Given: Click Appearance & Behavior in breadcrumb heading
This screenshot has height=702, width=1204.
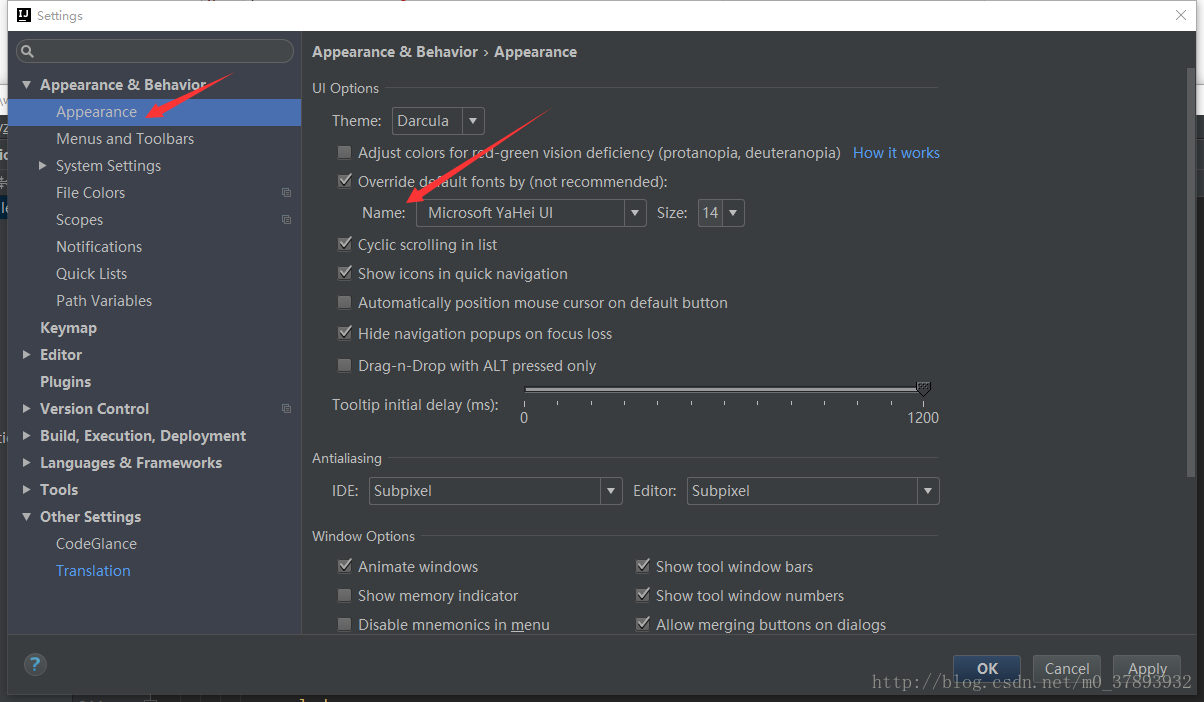Looking at the screenshot, I should point(395,52).
